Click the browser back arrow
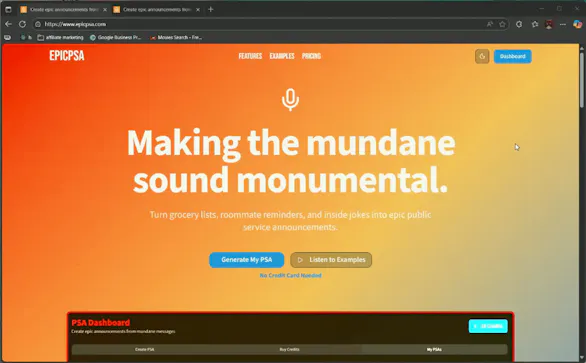The width and height of the screenshot is (586, 363). [8, 24]
